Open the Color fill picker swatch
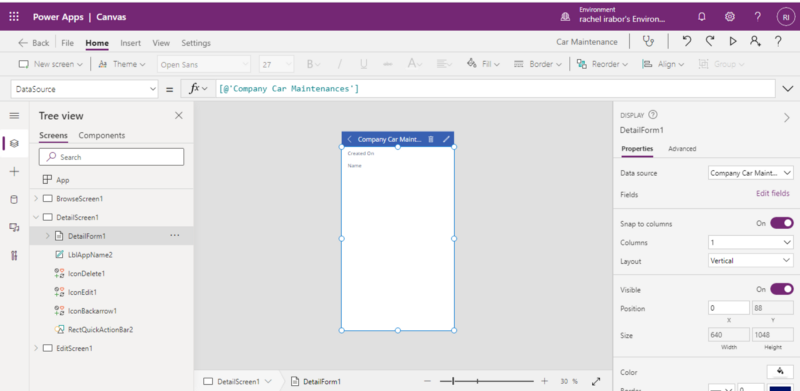Screen dimensions: 800x391 (x=780, y=372)
